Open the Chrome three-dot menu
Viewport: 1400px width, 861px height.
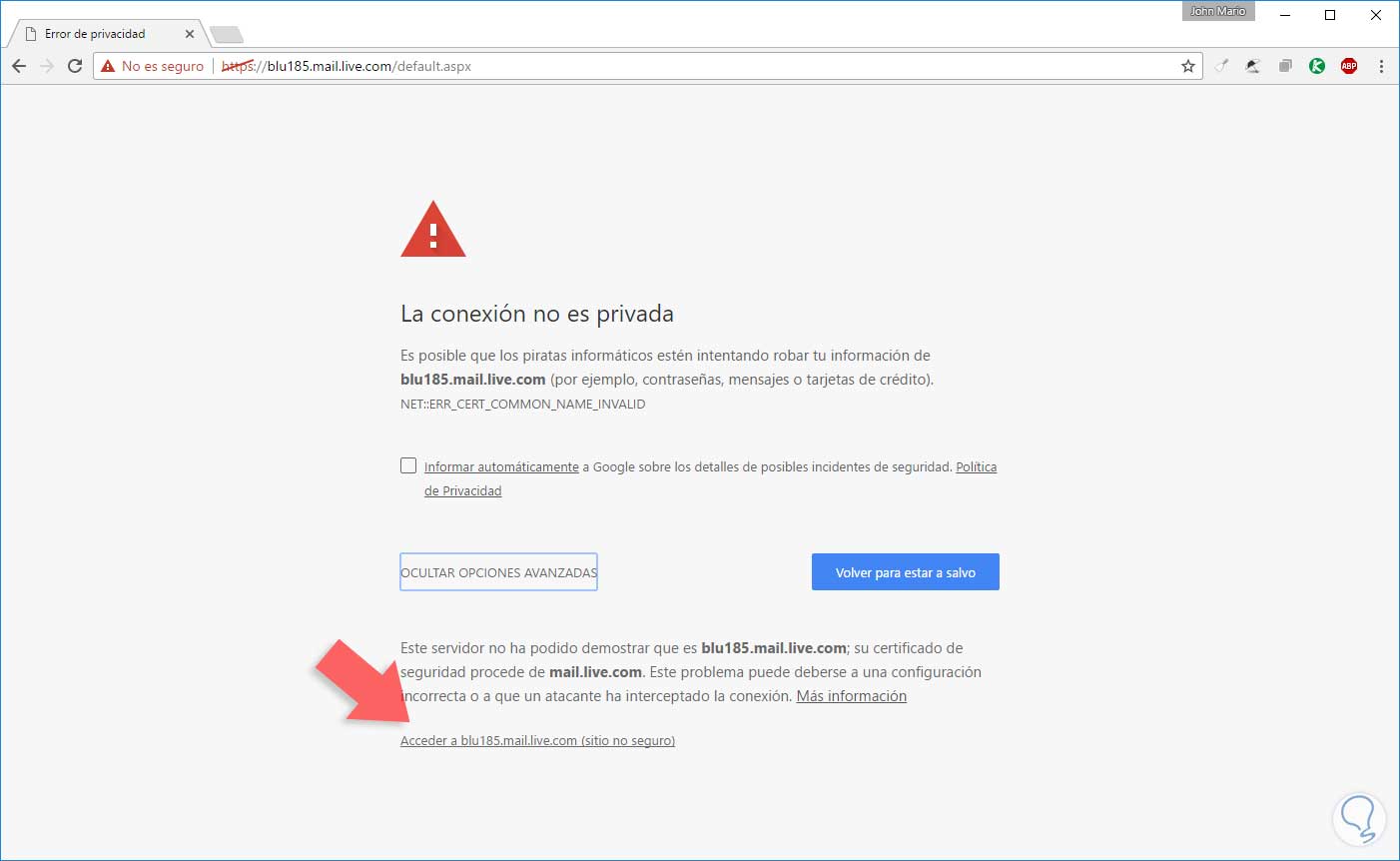click(x=1381, y=66)
